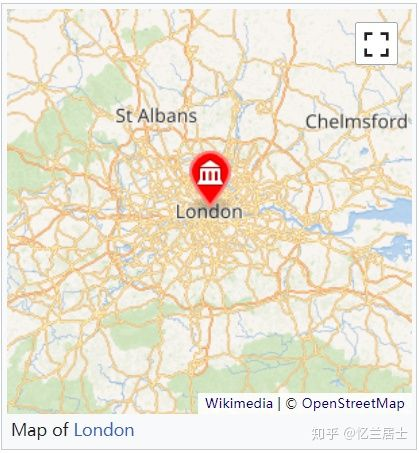The image size is (419, 453).
Task: Click the white building symbol inside pin
Action: pyautogui.click(x=210, y=172)
